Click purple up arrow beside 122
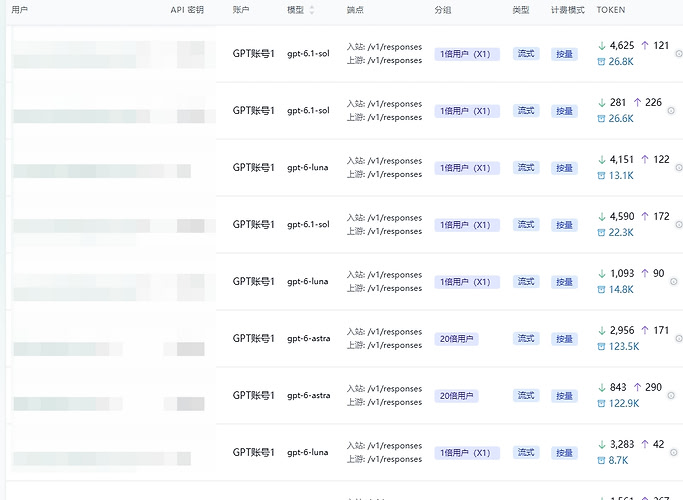 645,159
